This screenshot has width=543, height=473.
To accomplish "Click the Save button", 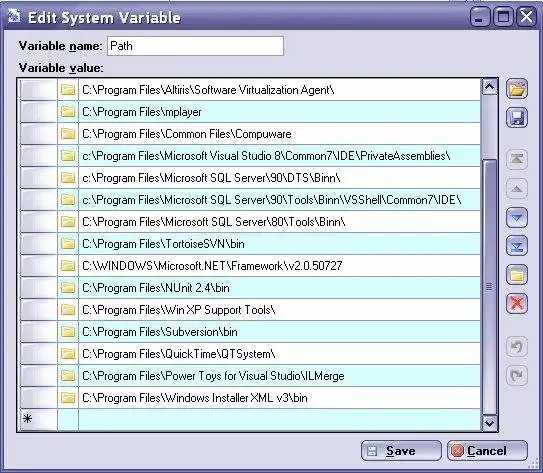I will click(x=401, y=451).
